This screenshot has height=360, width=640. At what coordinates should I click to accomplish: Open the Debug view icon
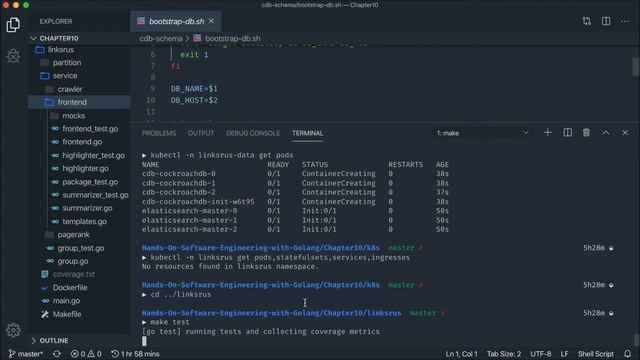coord(13,56)
